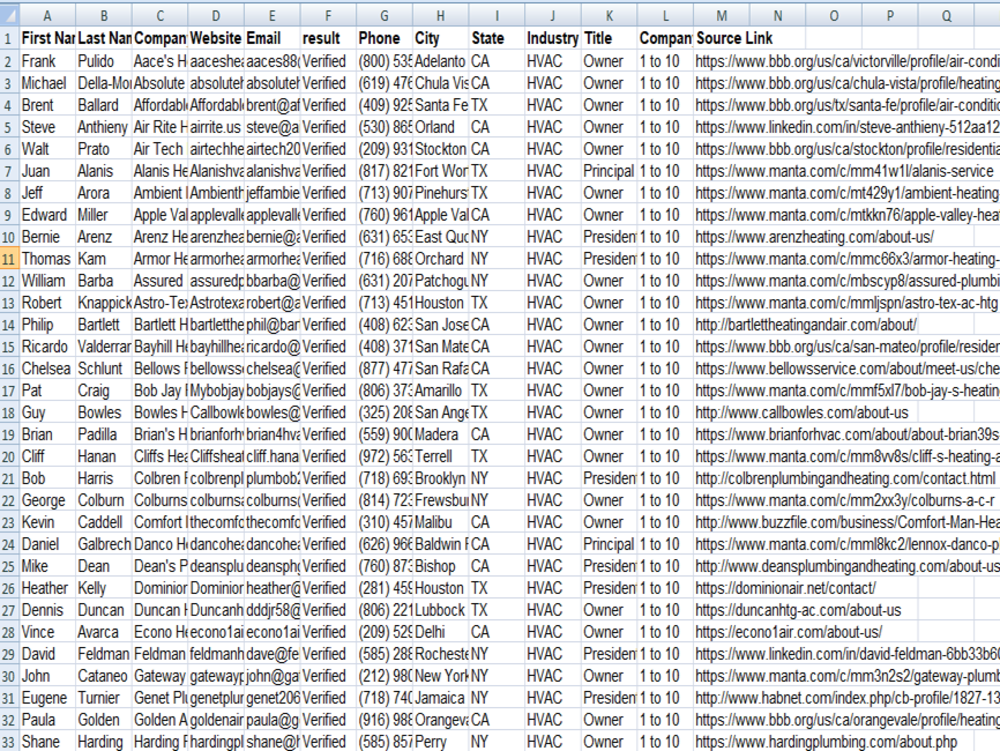The width and height of the screenshot is (1000, 751).
Task: Click the 'First Name' header cell
Action: [x=48, y=38]
